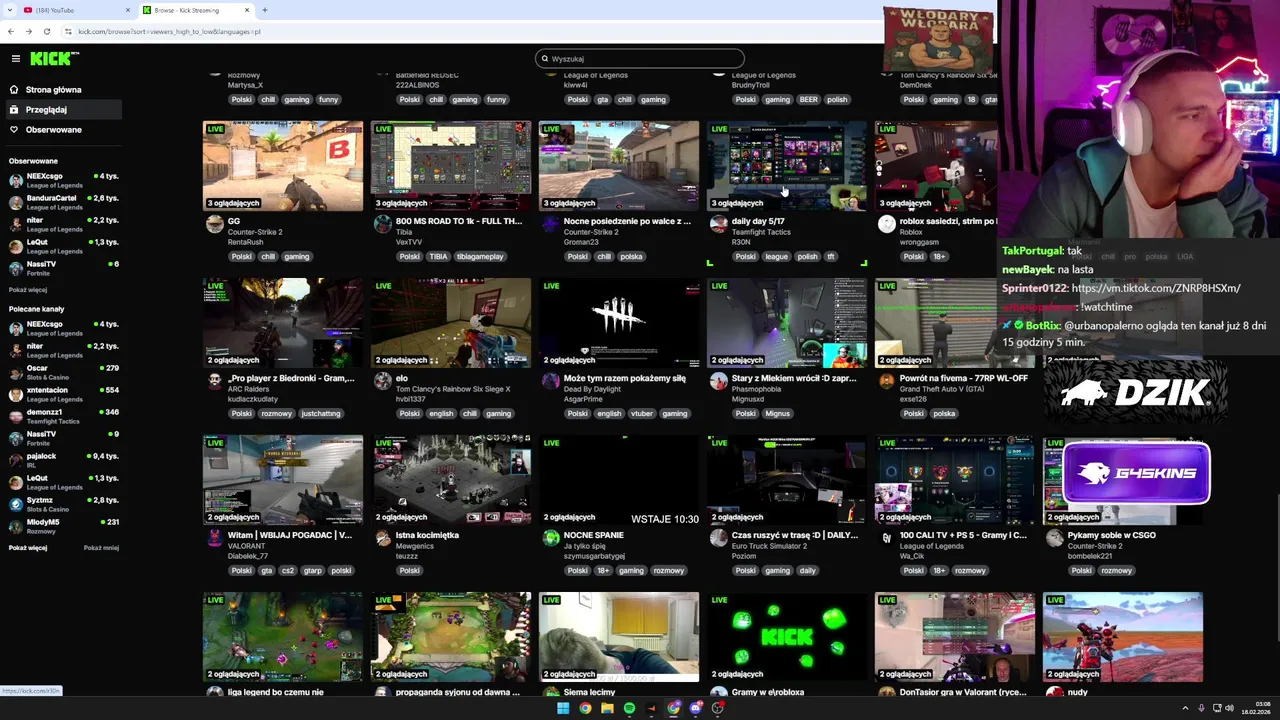Image resolution: width=1280 pixels, height=720 pixels.
Task: Collapse list with Pokaż mniej
Action: [101, 548]
